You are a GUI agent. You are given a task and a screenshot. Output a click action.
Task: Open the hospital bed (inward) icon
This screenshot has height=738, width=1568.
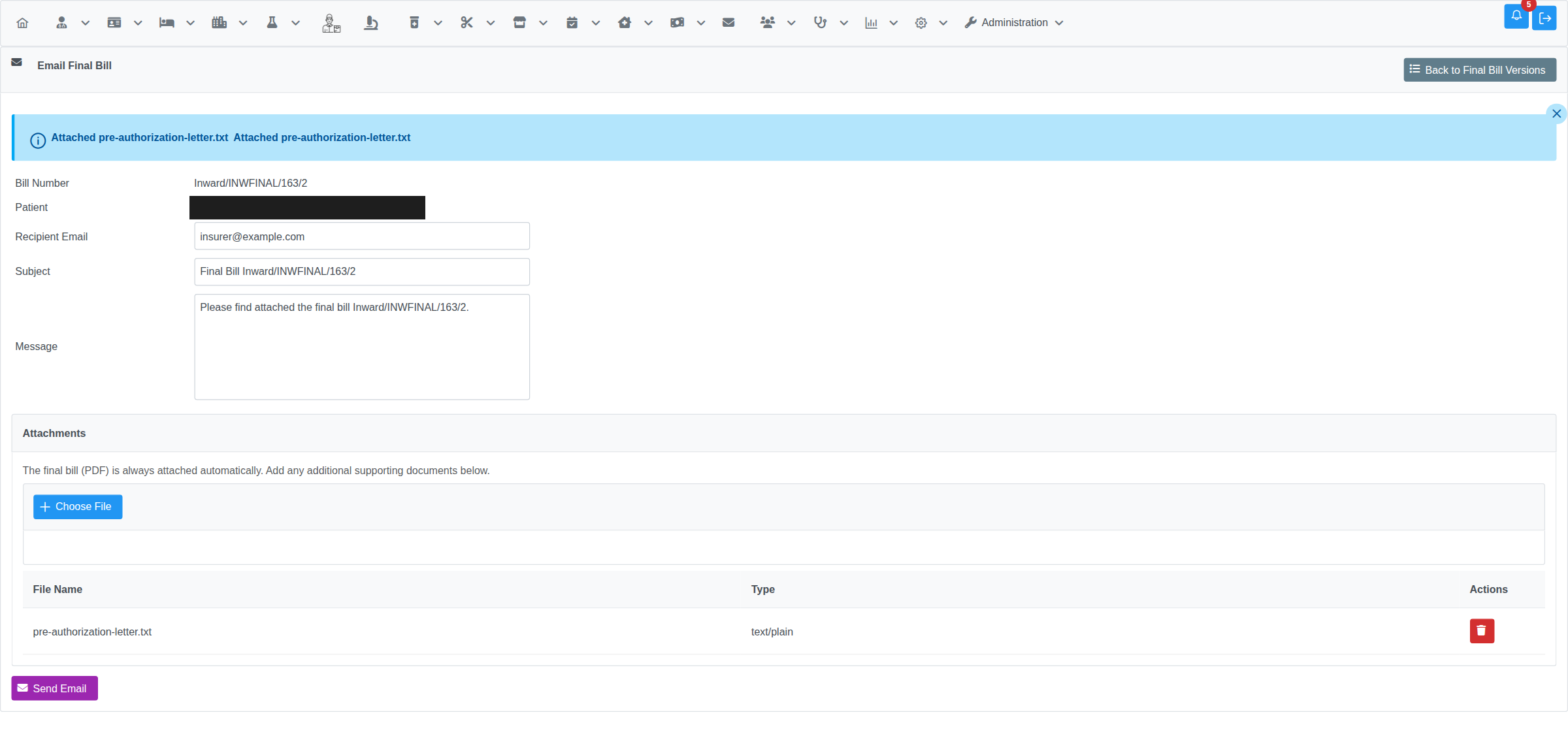pyautogui.click(x=167, y=23)
